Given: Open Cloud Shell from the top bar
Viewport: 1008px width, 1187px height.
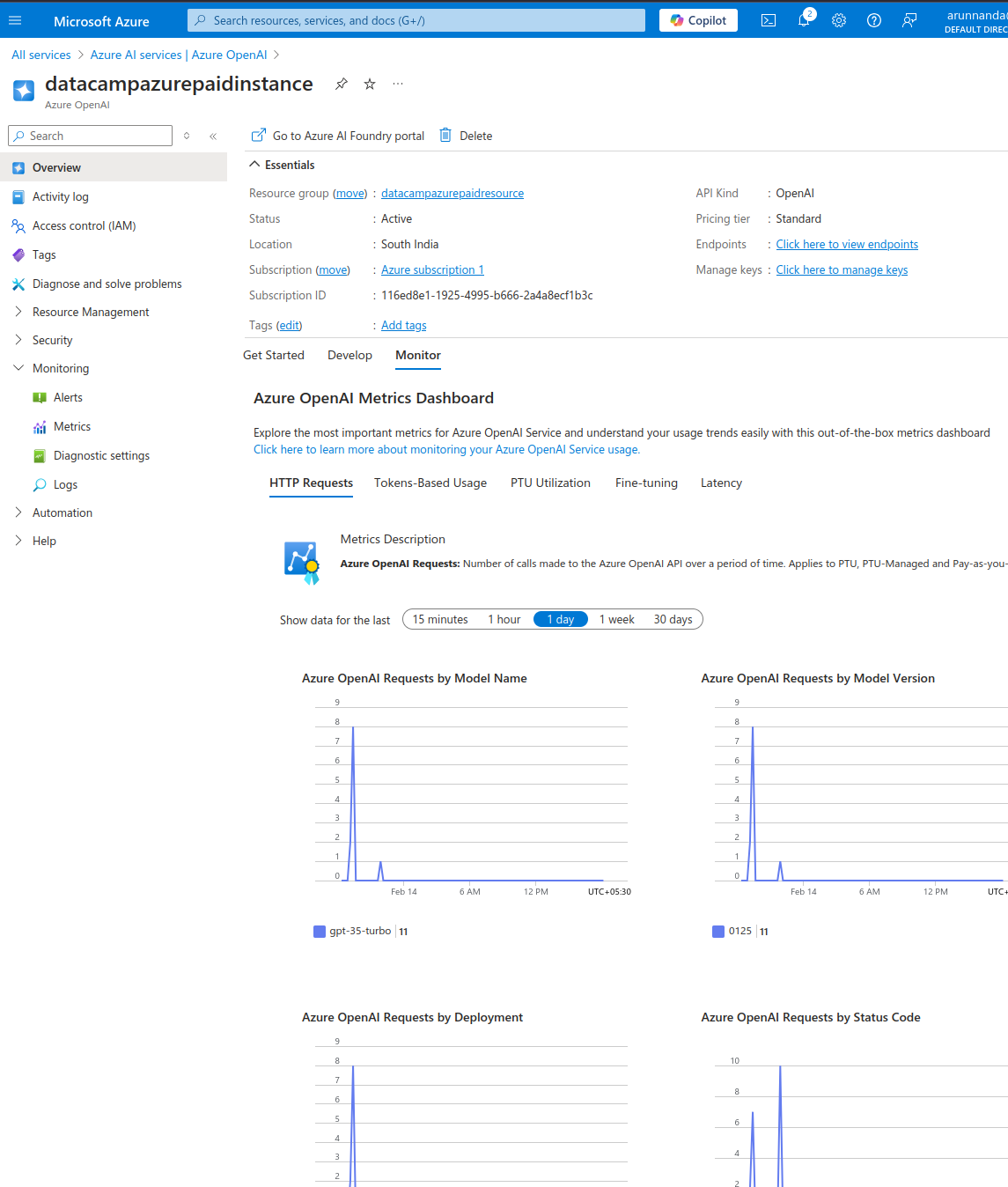Looking at the screenshot, I should point(769,20).
